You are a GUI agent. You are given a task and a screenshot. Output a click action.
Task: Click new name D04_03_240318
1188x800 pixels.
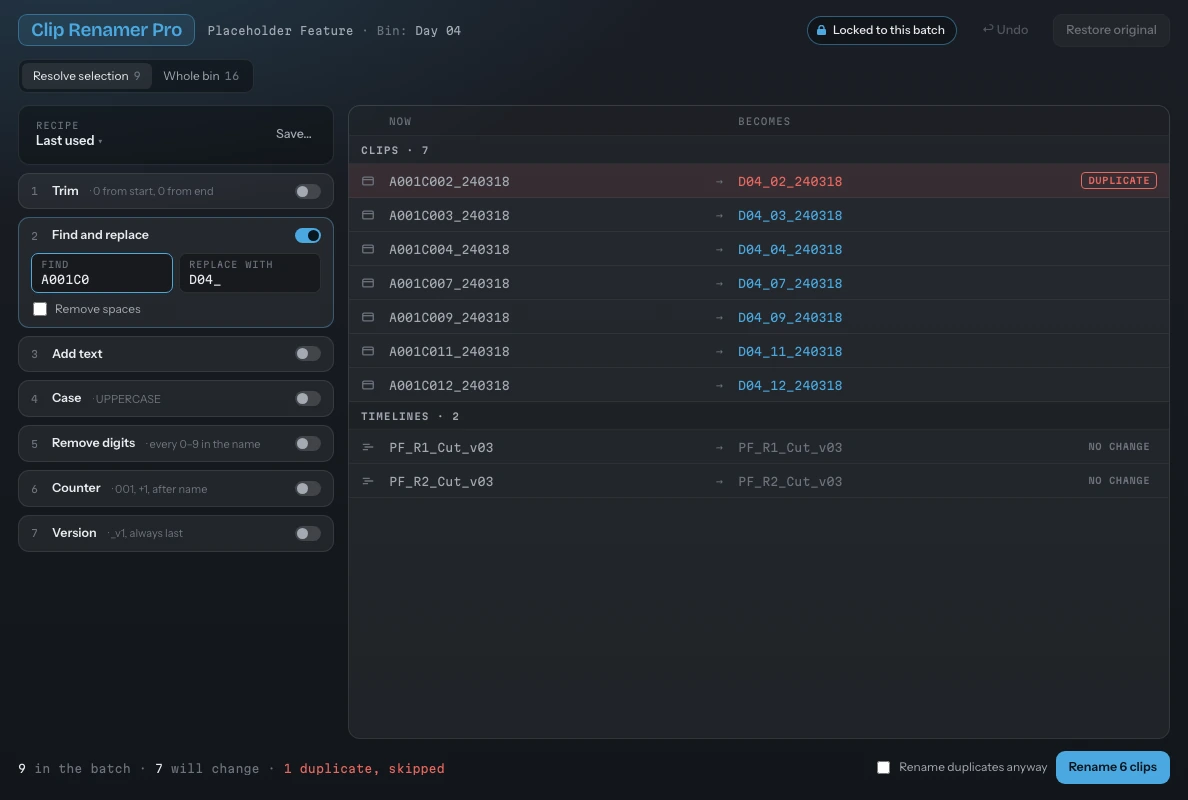tap(789, 215)
